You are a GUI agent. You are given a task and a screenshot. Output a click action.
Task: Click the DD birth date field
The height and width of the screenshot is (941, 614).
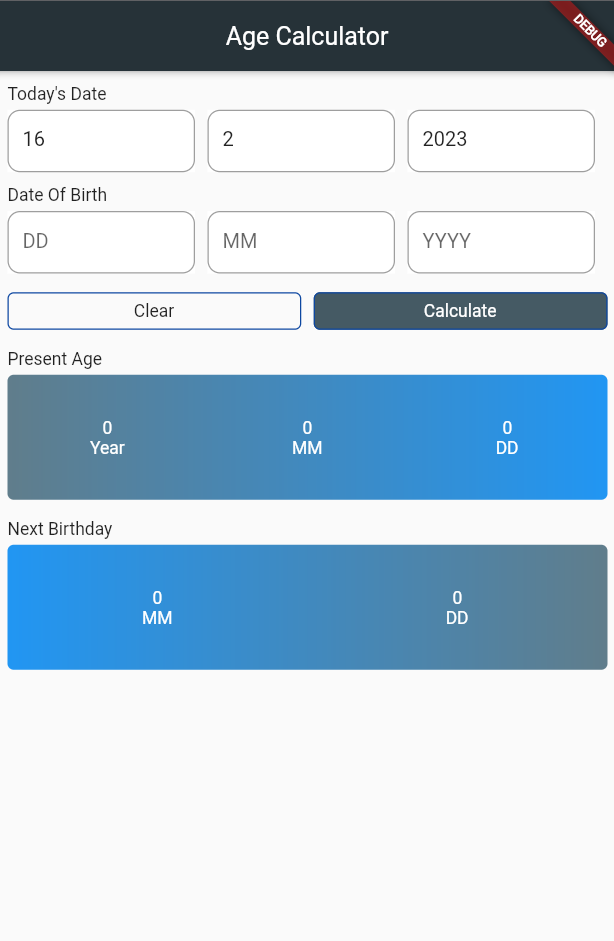(100, 242)
